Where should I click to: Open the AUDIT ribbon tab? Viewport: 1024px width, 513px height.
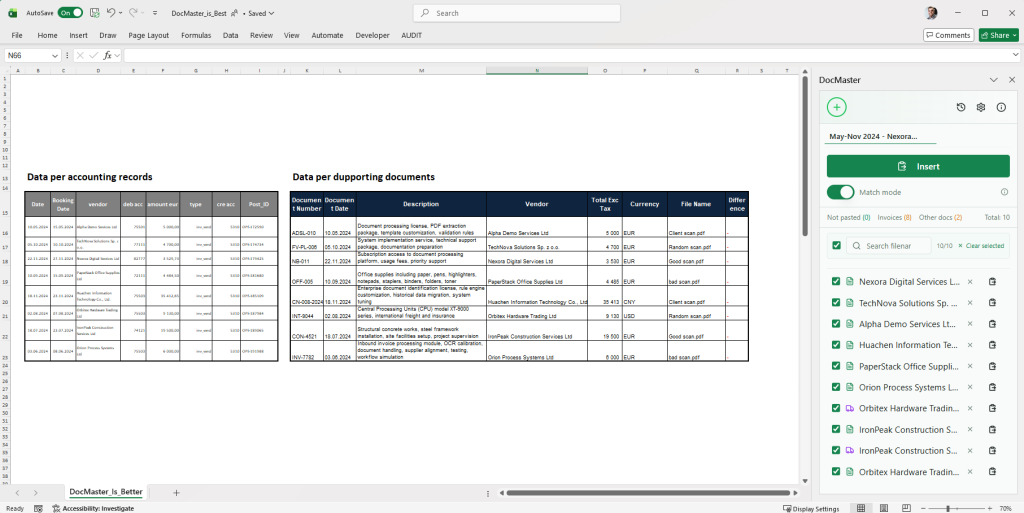(411, 35)
